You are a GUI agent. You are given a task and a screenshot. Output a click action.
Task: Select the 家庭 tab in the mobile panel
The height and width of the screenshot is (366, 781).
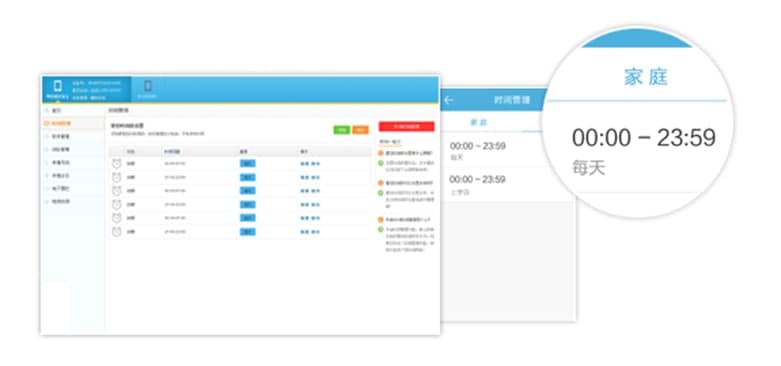[479, 122]
